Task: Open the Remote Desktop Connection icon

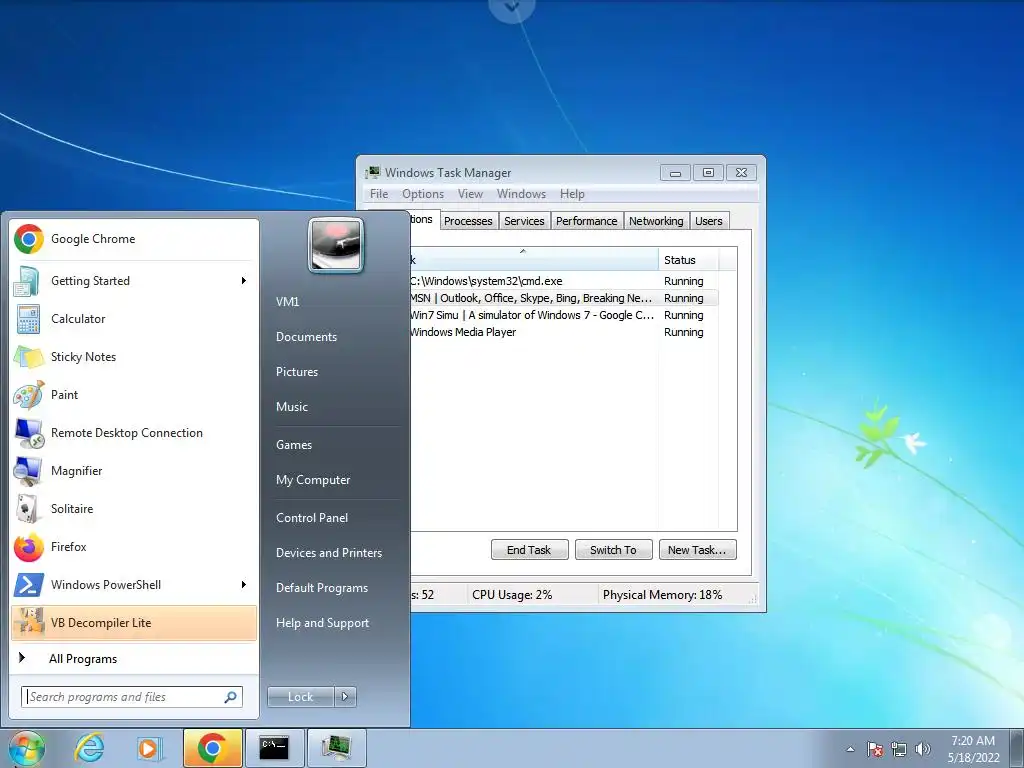Action: click(x=29, y=433)
